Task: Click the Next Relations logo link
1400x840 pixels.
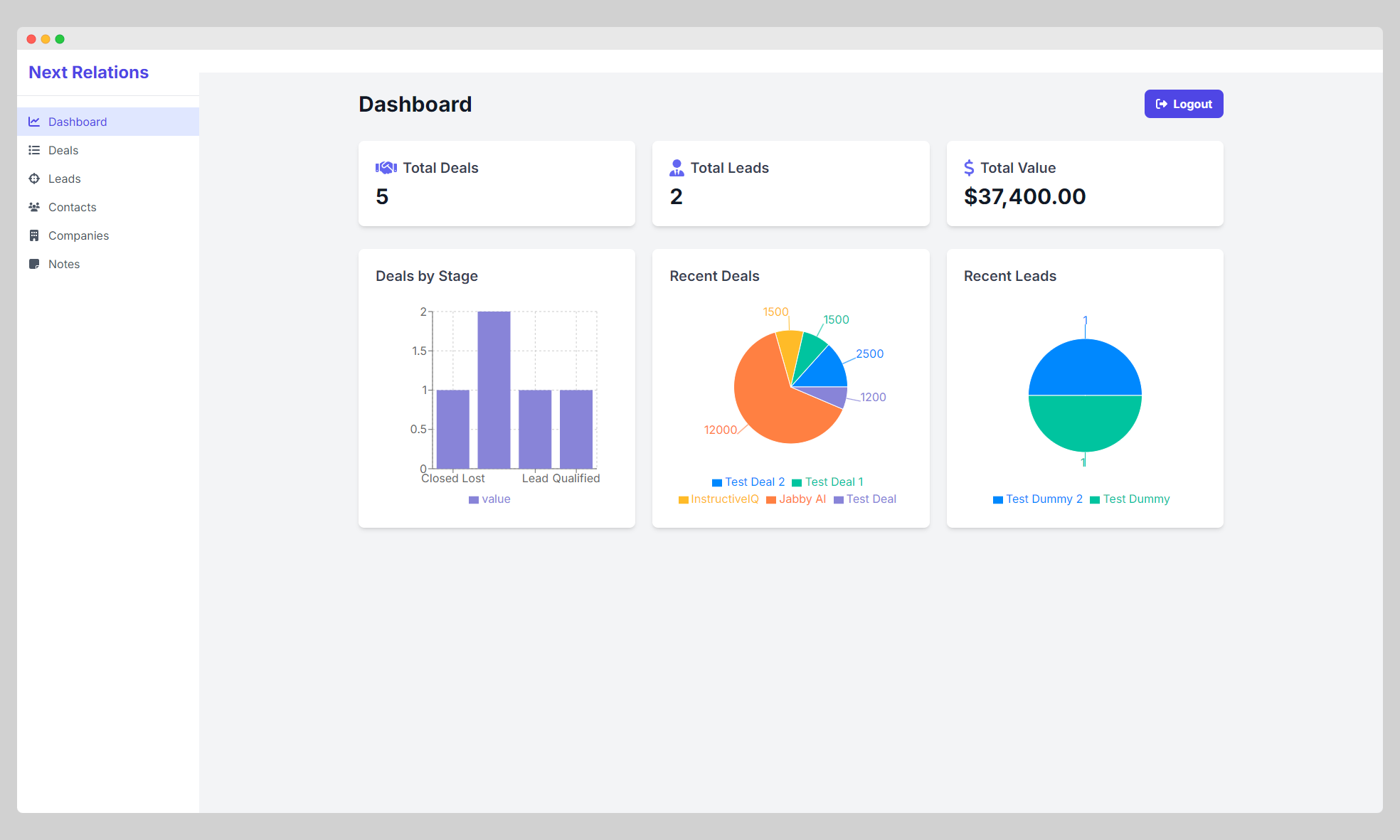Action: click(x=88, y=73)
